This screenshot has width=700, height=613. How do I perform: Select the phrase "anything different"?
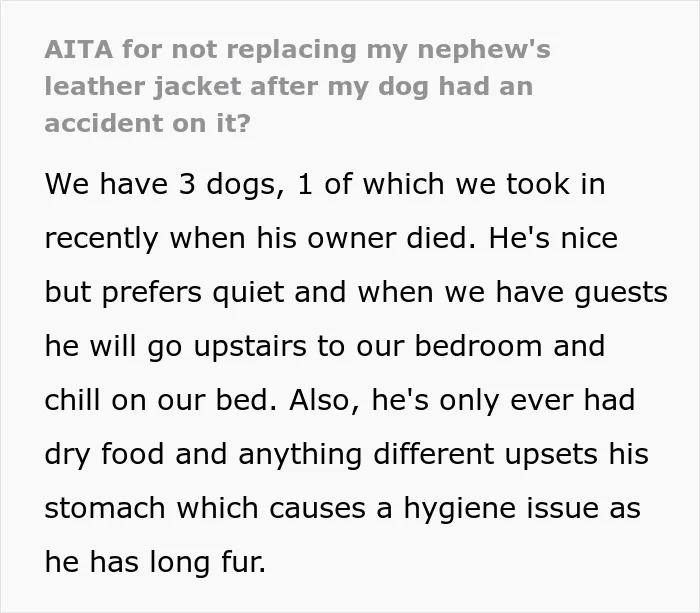[367, 455]
